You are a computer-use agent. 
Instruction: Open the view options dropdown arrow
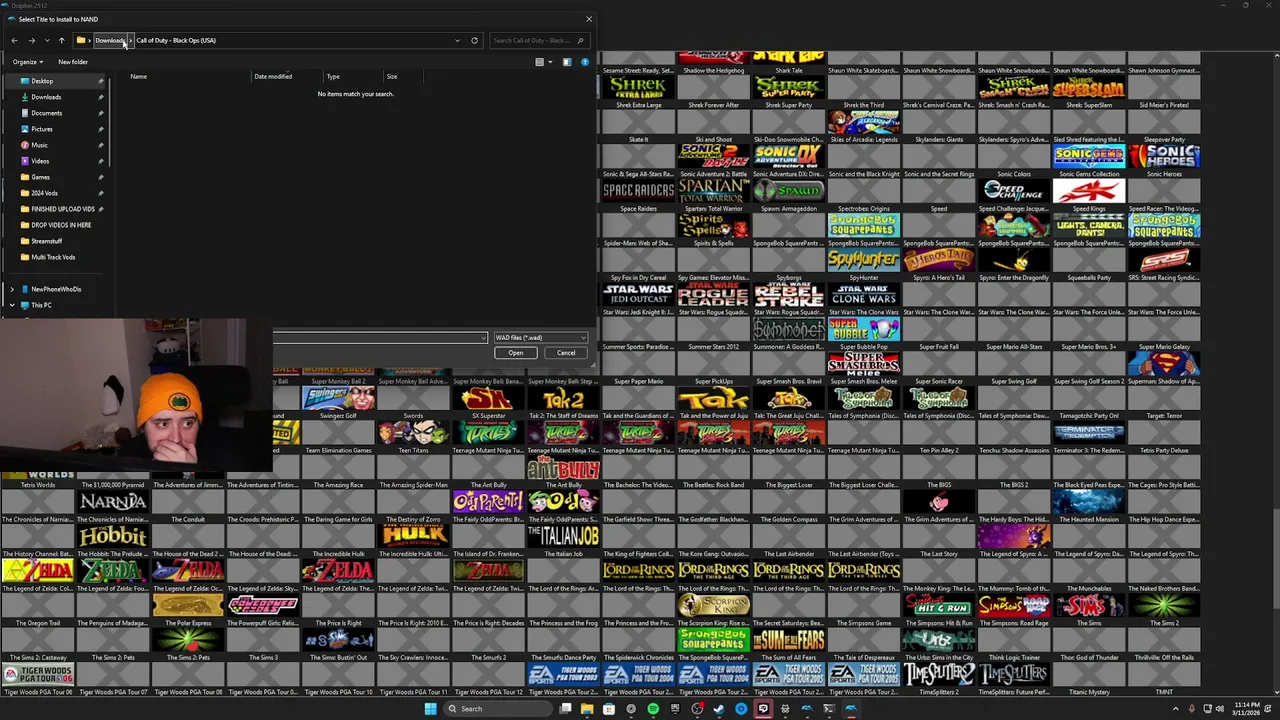(x=550, y=62)
